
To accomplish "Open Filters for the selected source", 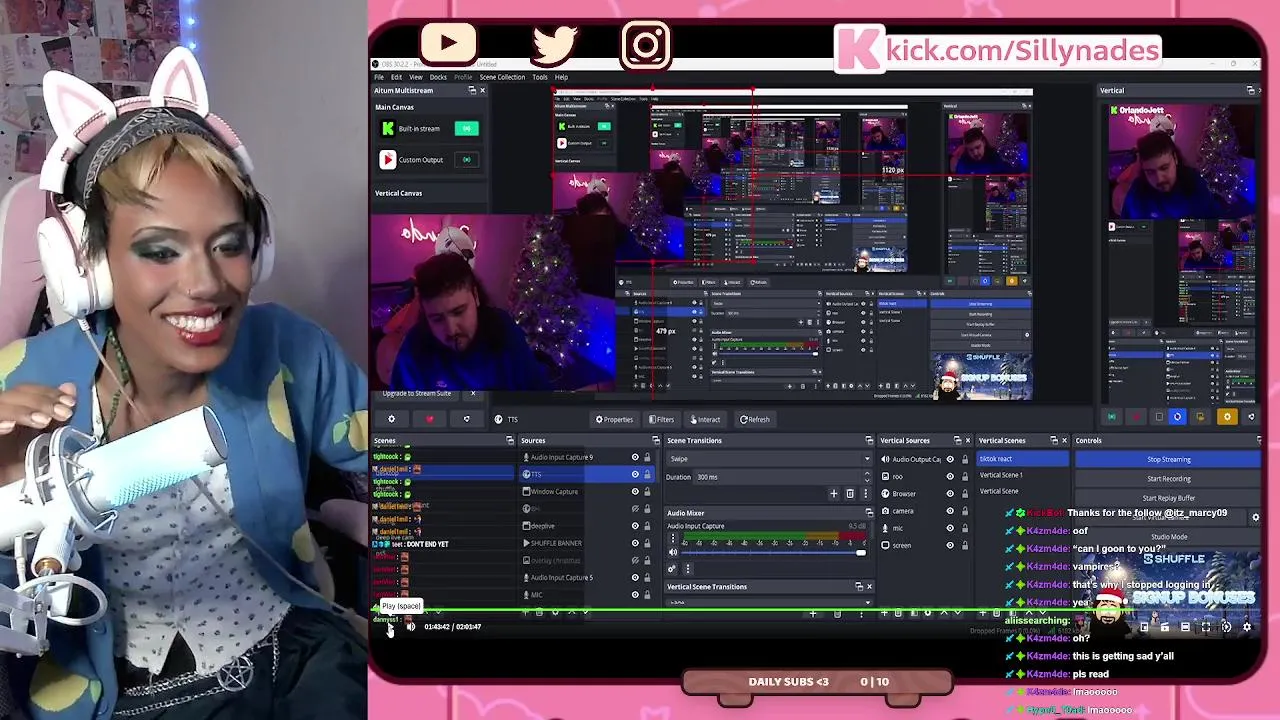I will [662, 419].
